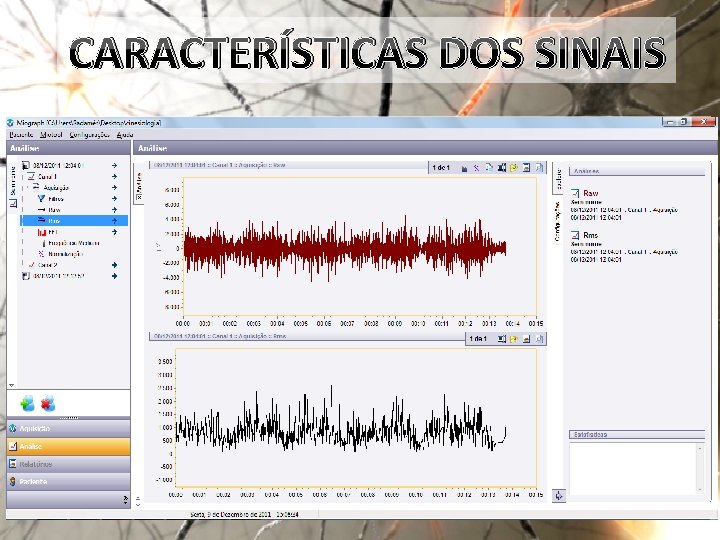Click the '1 de 1' counter on Rms chart

(478, 339)
